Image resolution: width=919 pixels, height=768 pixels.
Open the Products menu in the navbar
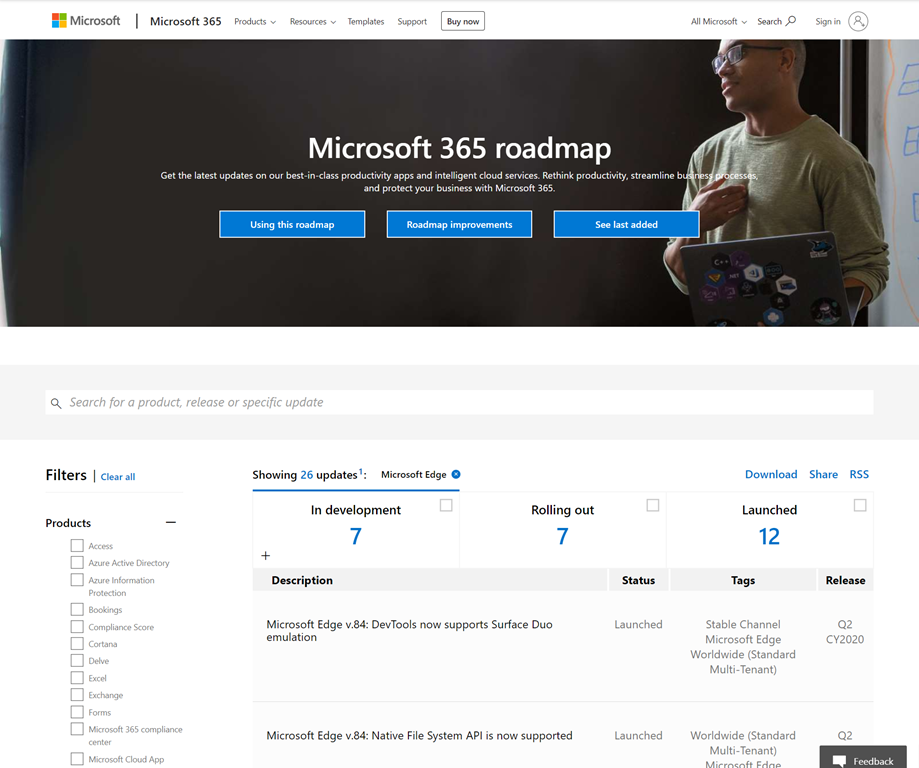pyautogui.click(x=254, y=20)
